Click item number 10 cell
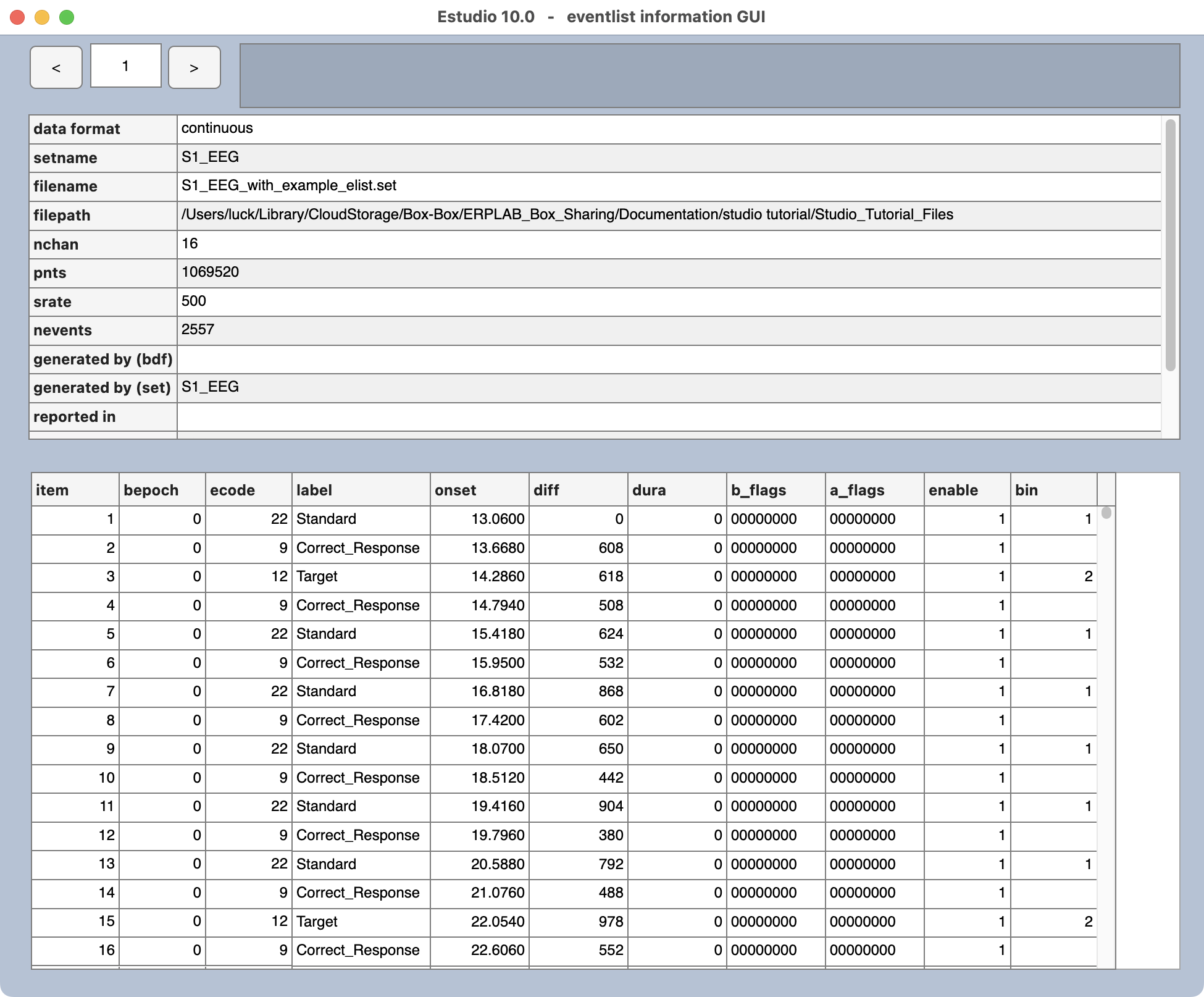This screenshot has width=1204, height=997. (x=75, y=778)
